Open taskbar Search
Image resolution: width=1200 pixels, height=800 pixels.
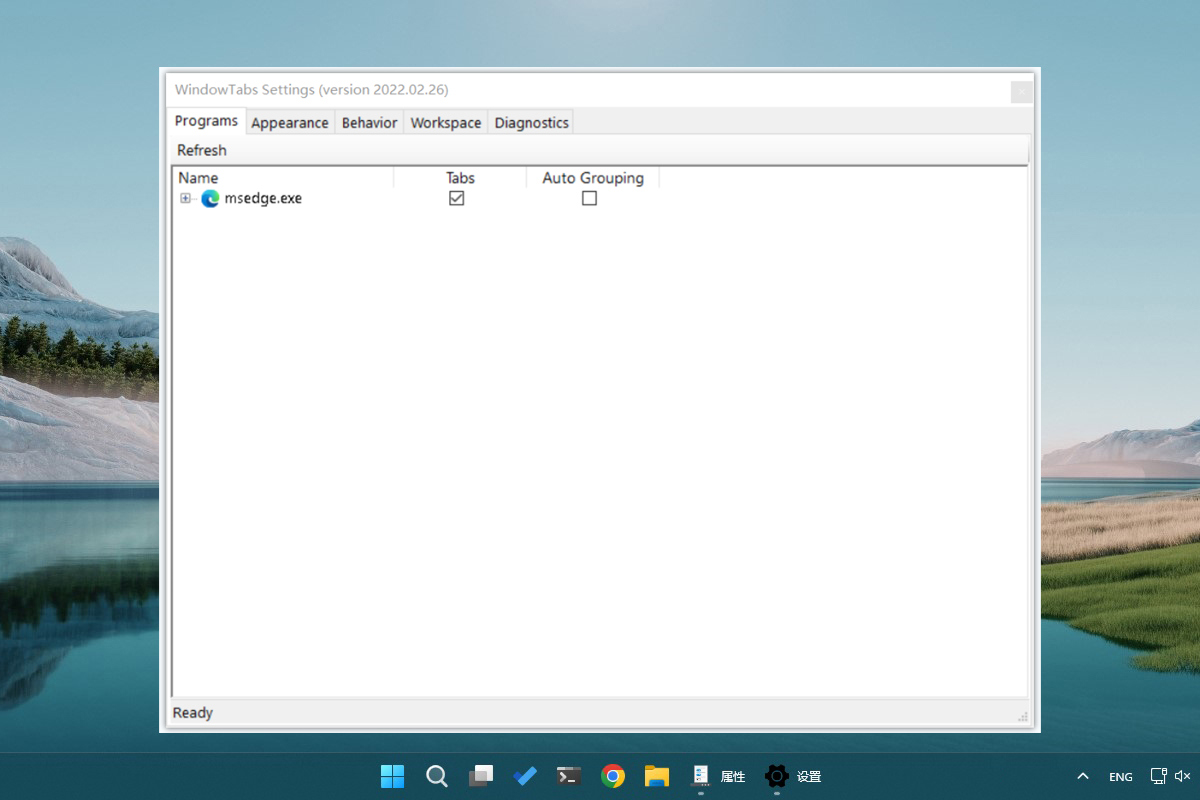tap(437, 776)
